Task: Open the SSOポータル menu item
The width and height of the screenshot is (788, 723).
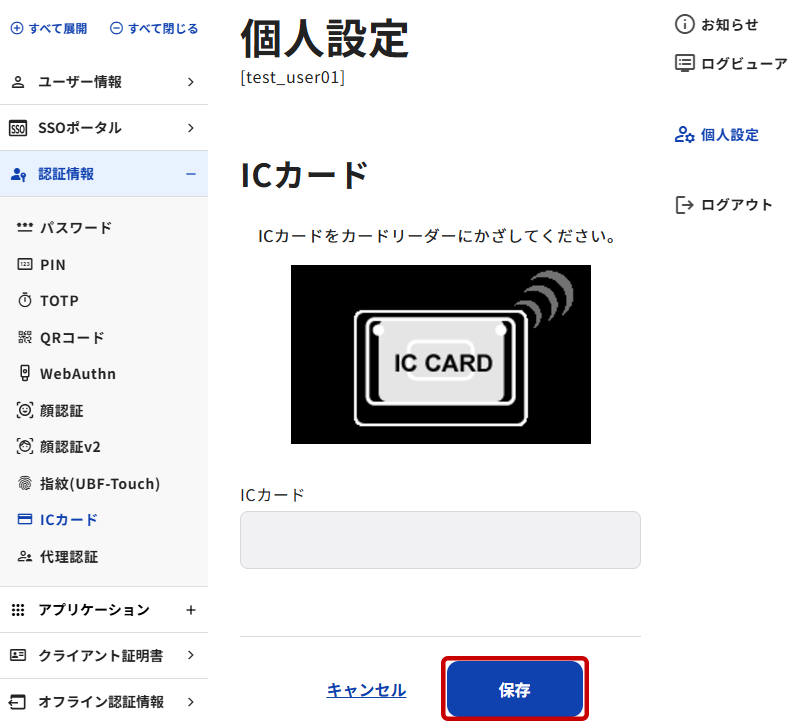Action: (104, 128)
